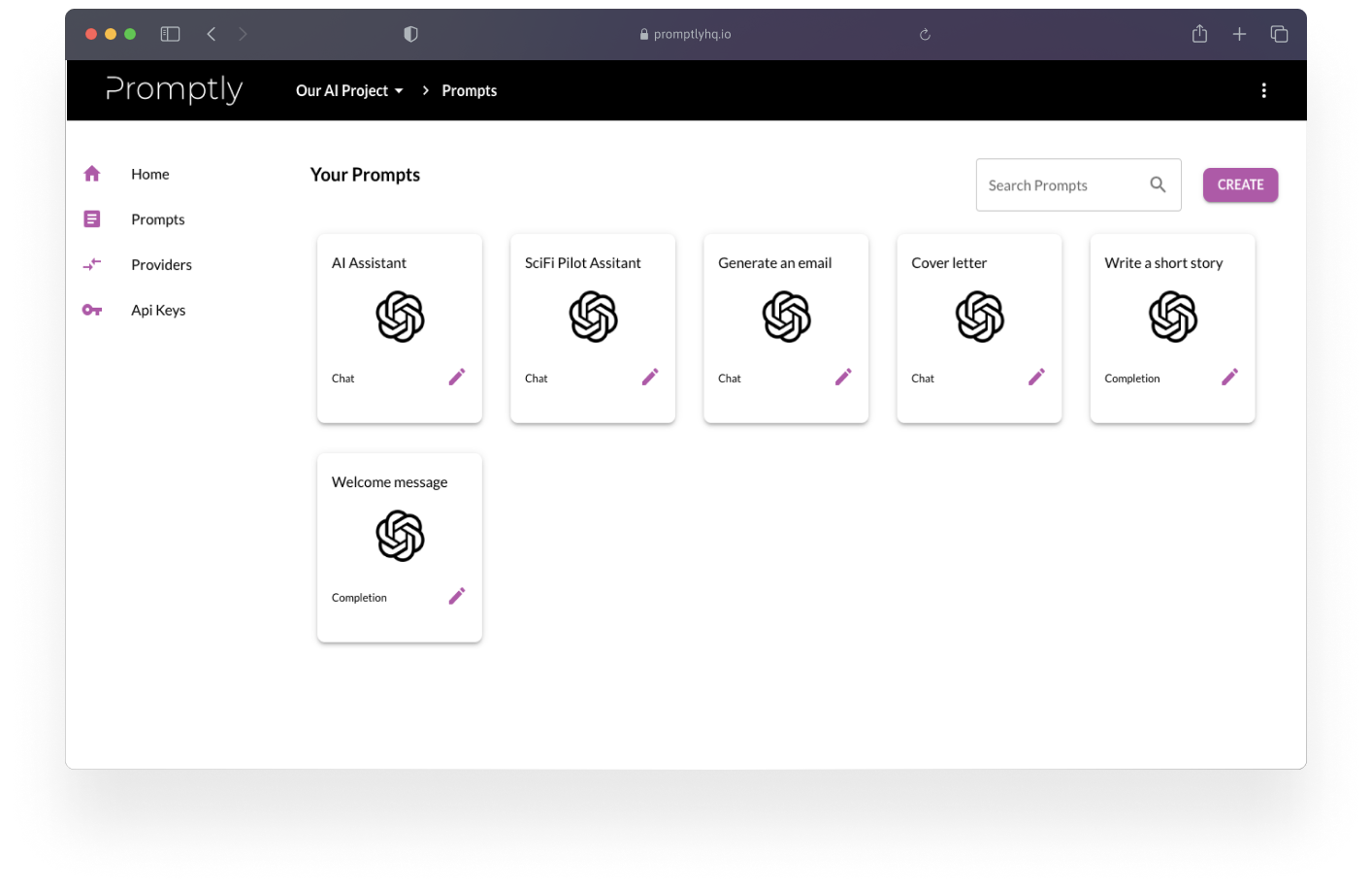Click OpenAI logo on Write a short story
Image resolution: width=1372 pixels, height=891 pixels.
[1172, 316]
